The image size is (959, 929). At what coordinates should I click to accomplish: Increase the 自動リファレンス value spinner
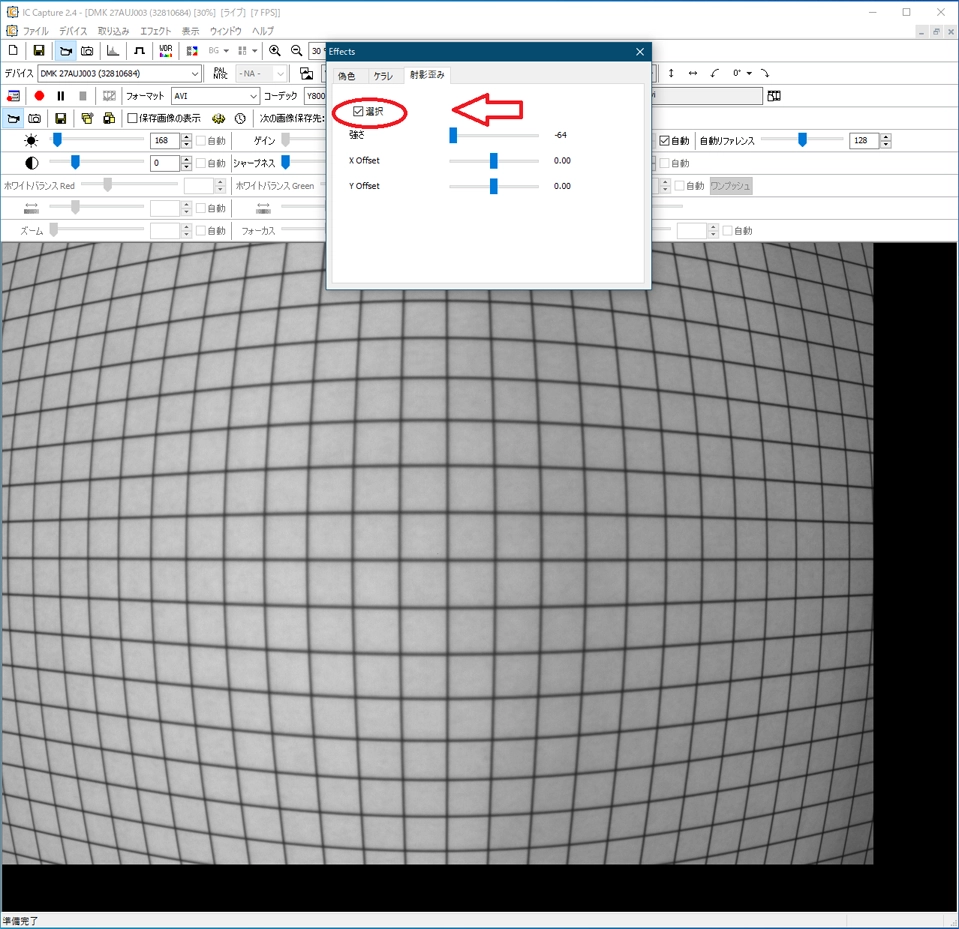(x=886, y=137)
